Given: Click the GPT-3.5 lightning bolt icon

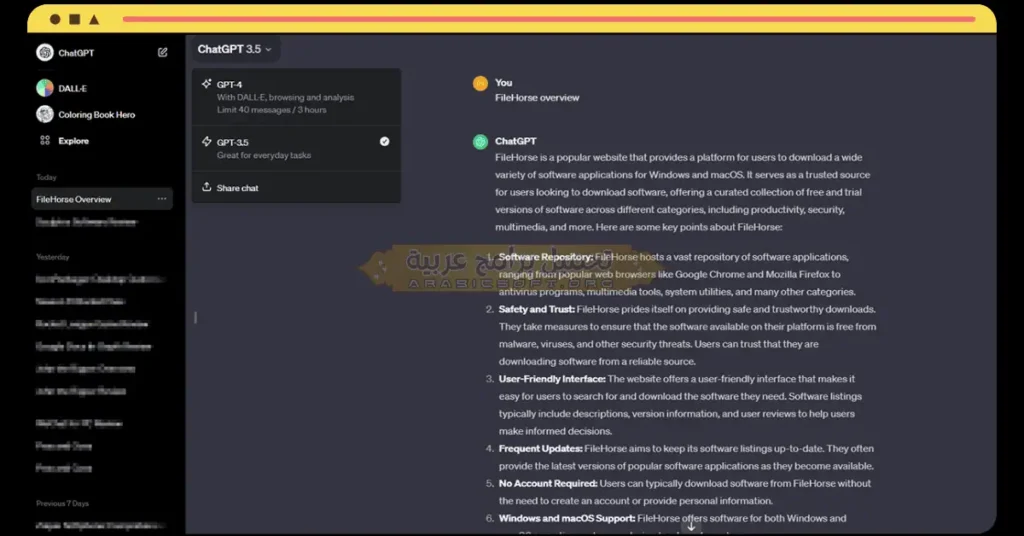Looking at the screenshot, I should (x=206, y=142).
